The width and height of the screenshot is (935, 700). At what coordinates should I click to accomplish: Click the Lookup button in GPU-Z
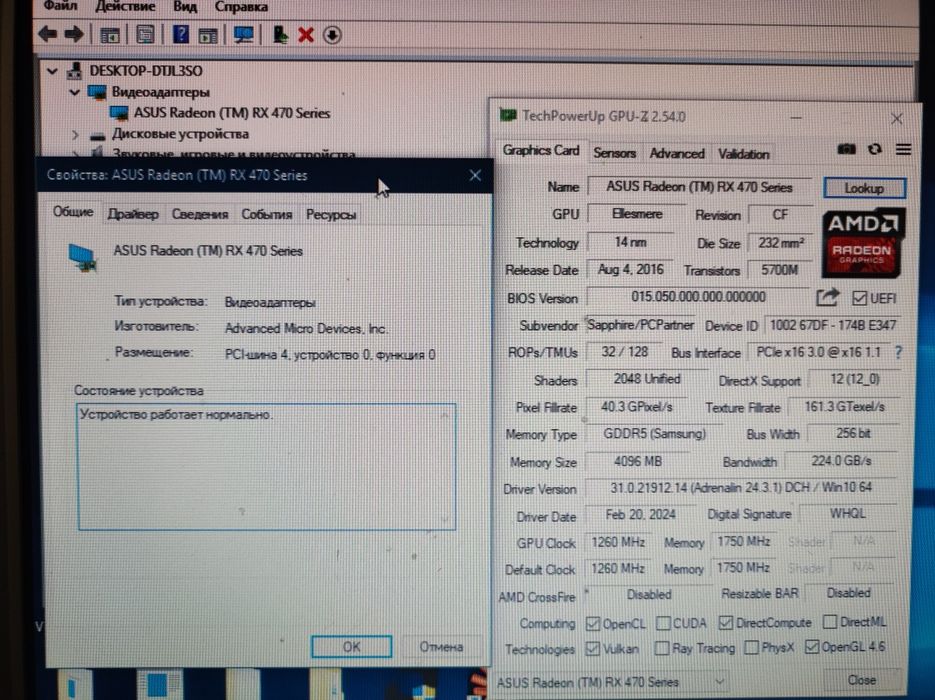coord(864,188)
